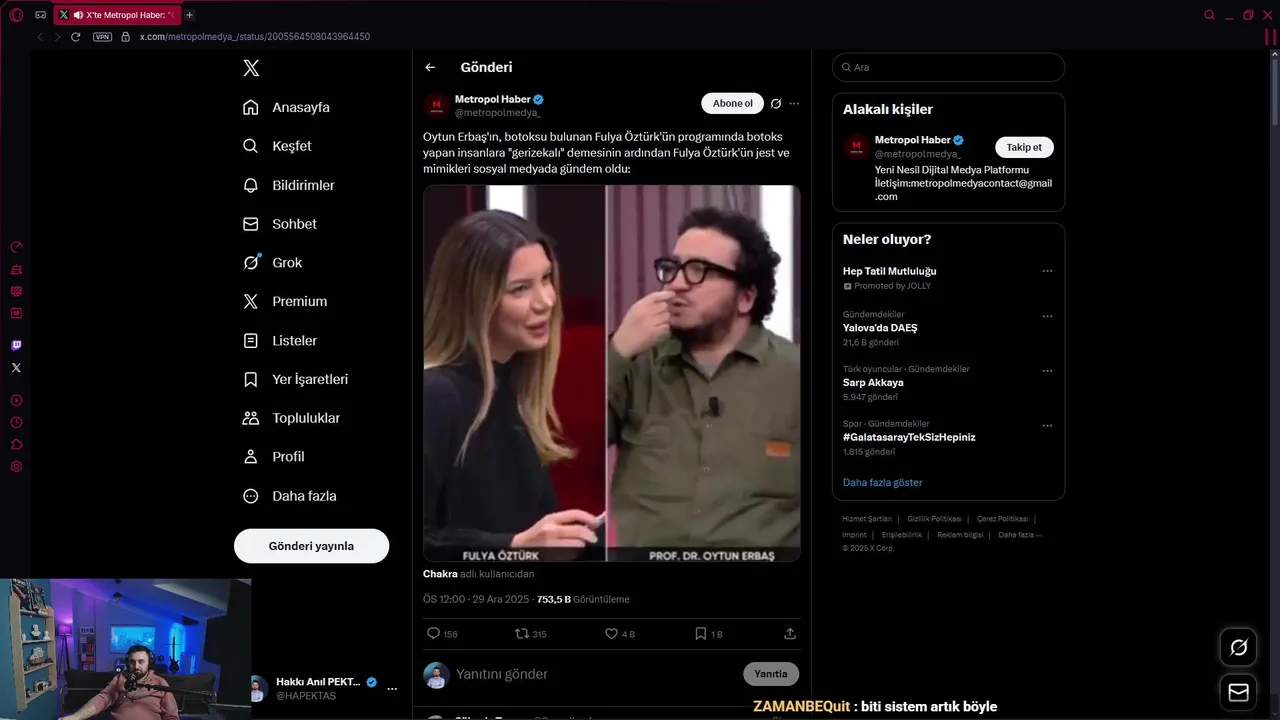Open options for #GalatasarayTekSizHepiniz trend

tap(1047, 425)
